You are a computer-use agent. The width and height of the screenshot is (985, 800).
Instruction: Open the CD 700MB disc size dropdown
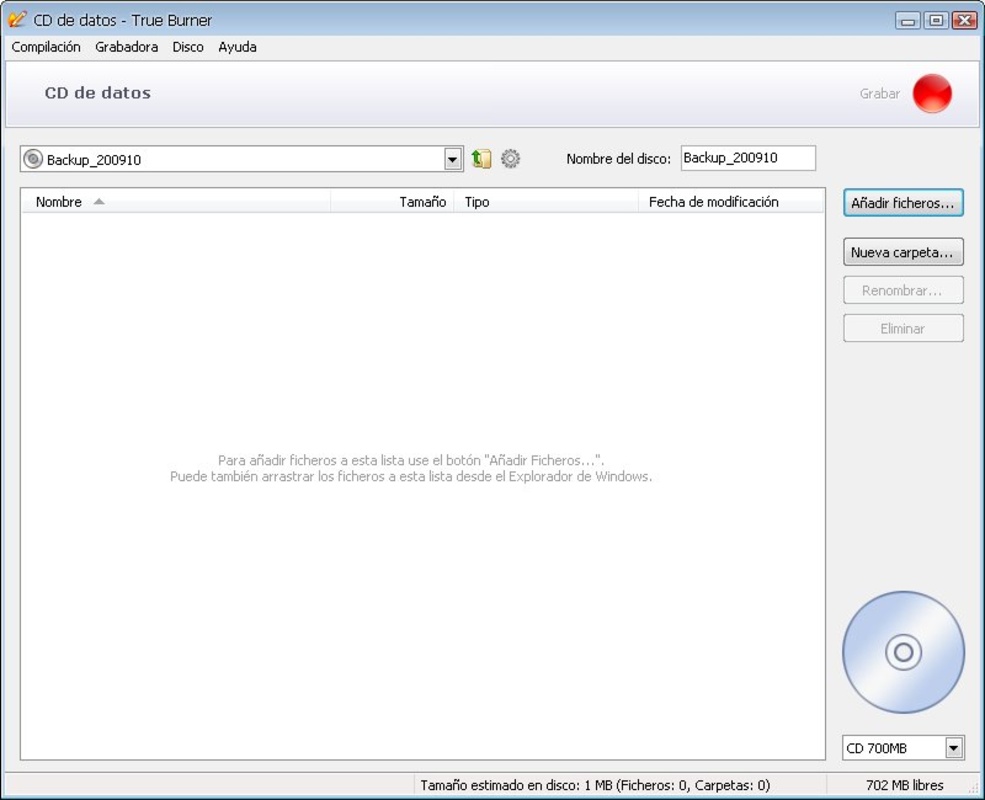[953, 748]
